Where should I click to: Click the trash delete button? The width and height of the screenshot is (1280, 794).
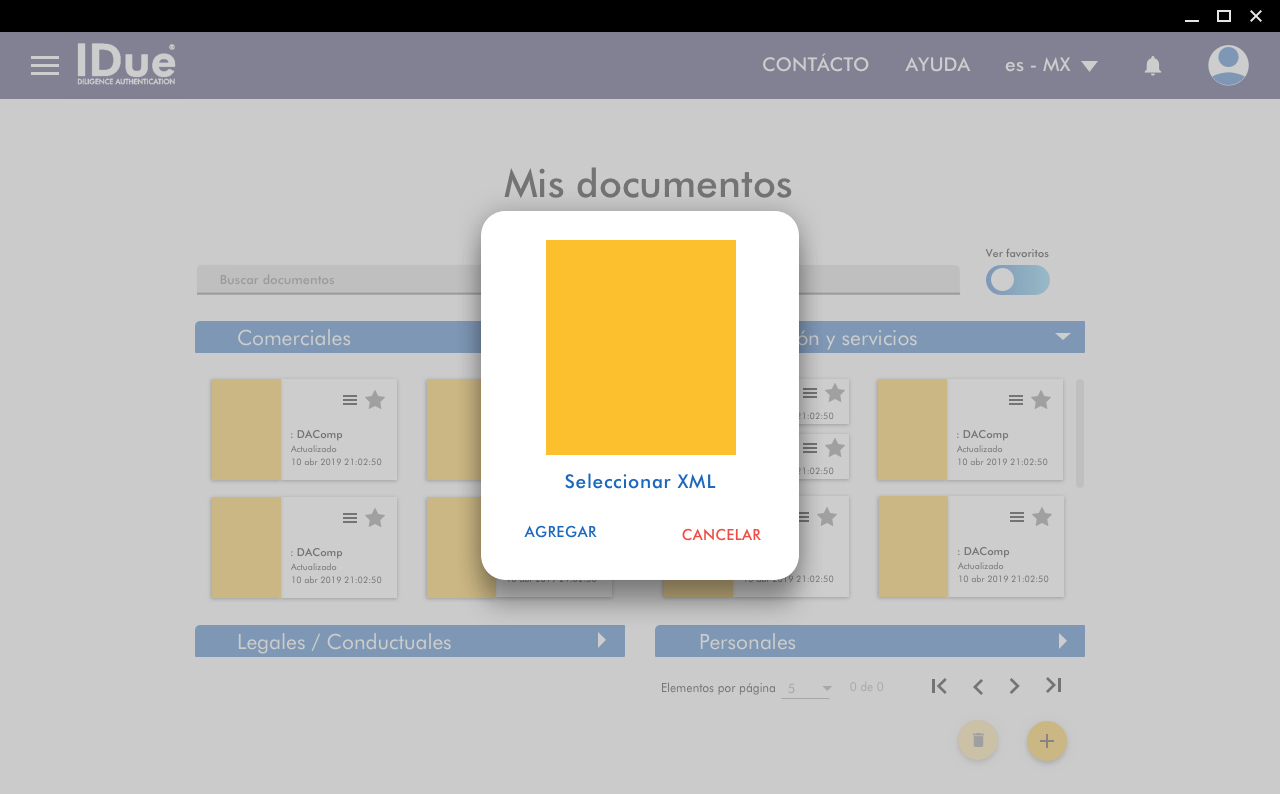pyautogui.click(x=978, y=741)
